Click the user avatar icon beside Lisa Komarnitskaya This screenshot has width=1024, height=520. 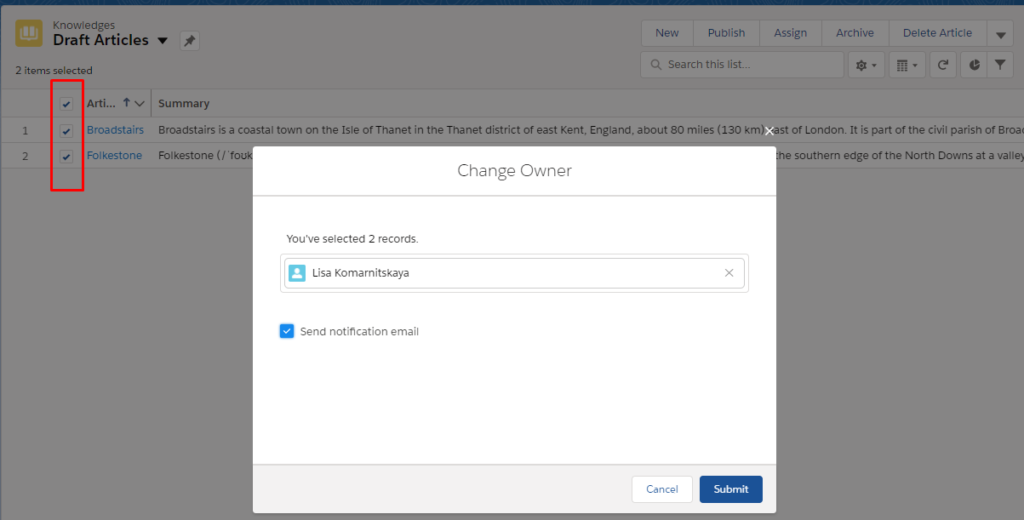(x=297, y=273)
